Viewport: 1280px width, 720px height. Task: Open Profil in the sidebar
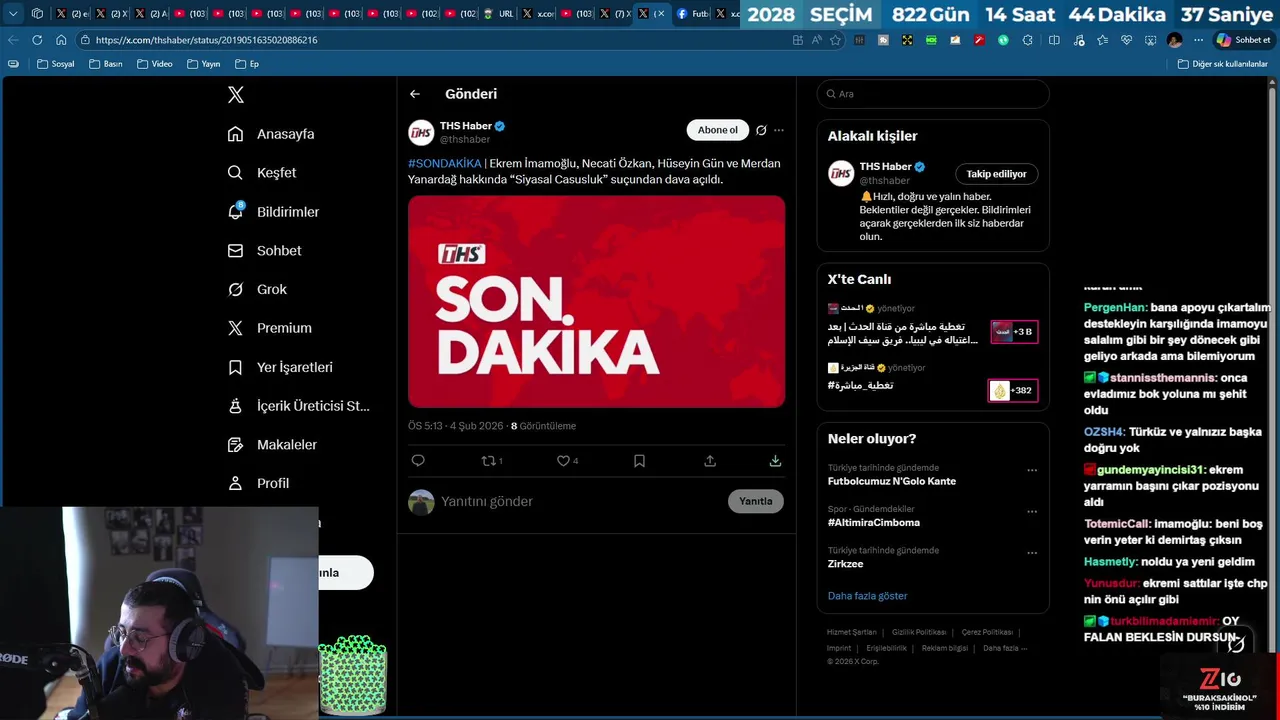tap(258, 483)
